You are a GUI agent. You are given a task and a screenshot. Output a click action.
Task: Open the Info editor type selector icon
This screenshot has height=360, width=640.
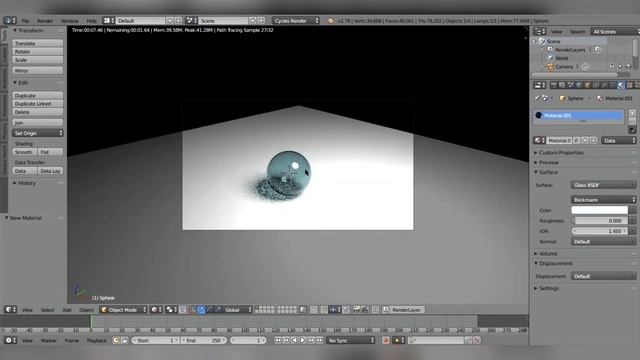tap(10, 20)
